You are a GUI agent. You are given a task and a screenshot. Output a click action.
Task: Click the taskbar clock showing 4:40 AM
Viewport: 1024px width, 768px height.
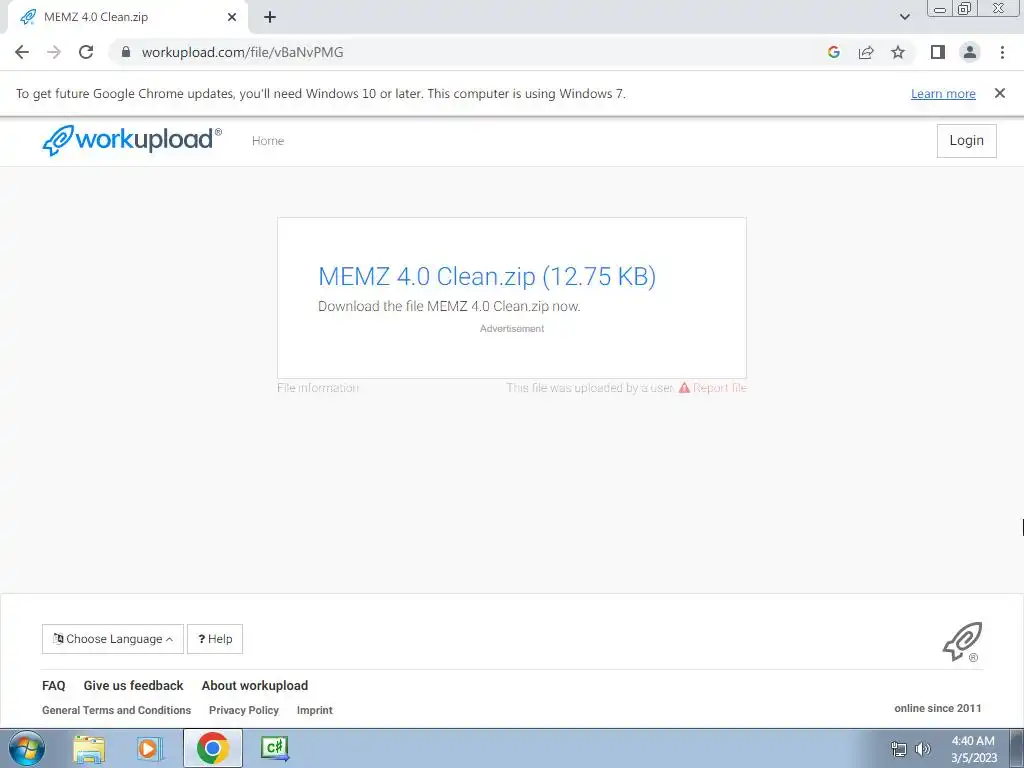coord(974,749)
